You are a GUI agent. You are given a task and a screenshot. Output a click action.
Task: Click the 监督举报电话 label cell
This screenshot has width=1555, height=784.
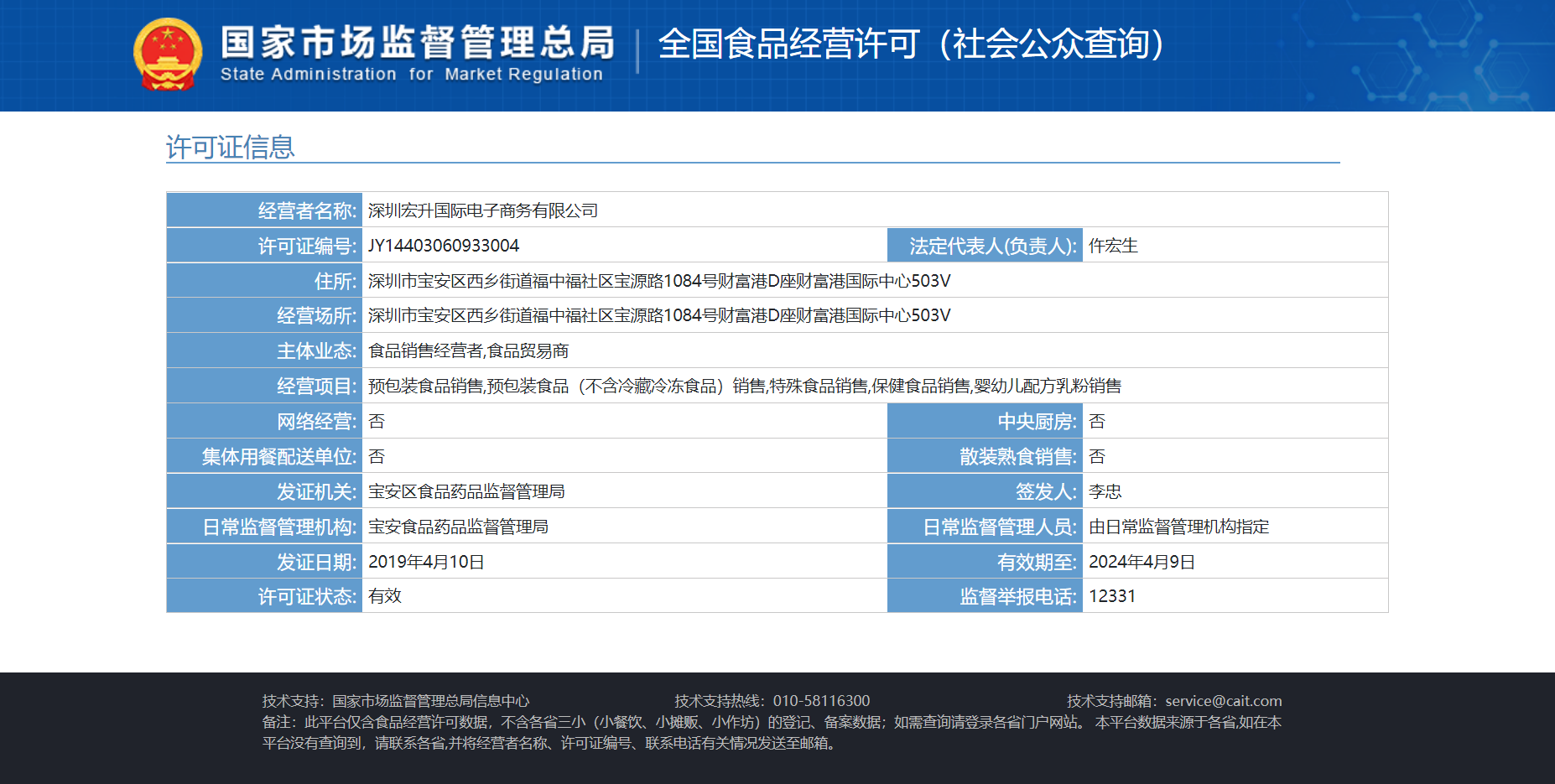click(985, 596)
